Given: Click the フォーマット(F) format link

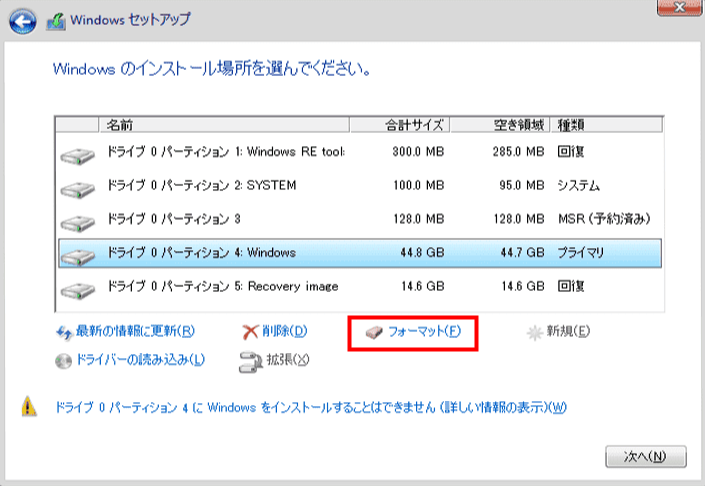Looking at the screenshot, I should click(424, 331).
